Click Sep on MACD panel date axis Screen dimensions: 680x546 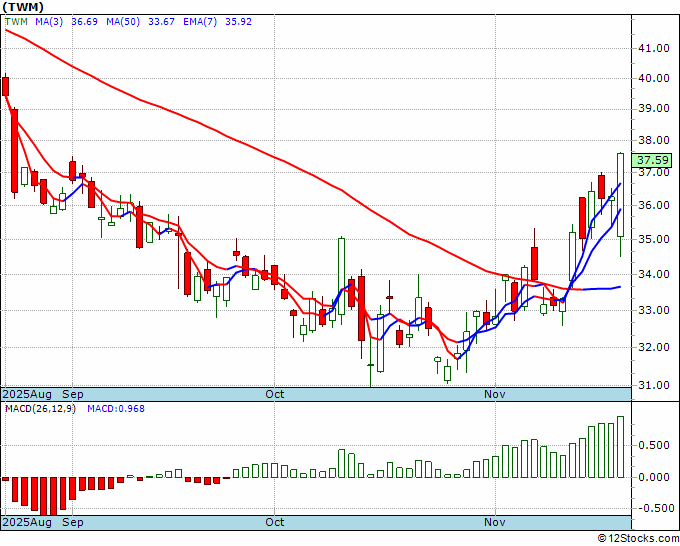[73, 522]
